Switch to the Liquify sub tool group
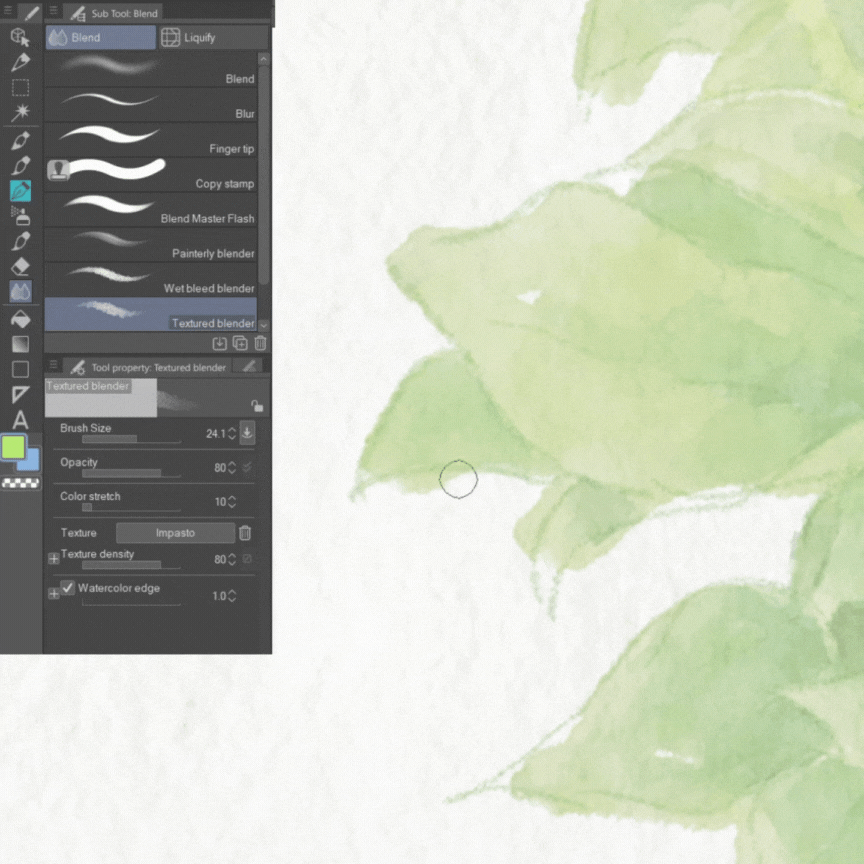Viewport: 864px width, 864px height. [213, 37]
